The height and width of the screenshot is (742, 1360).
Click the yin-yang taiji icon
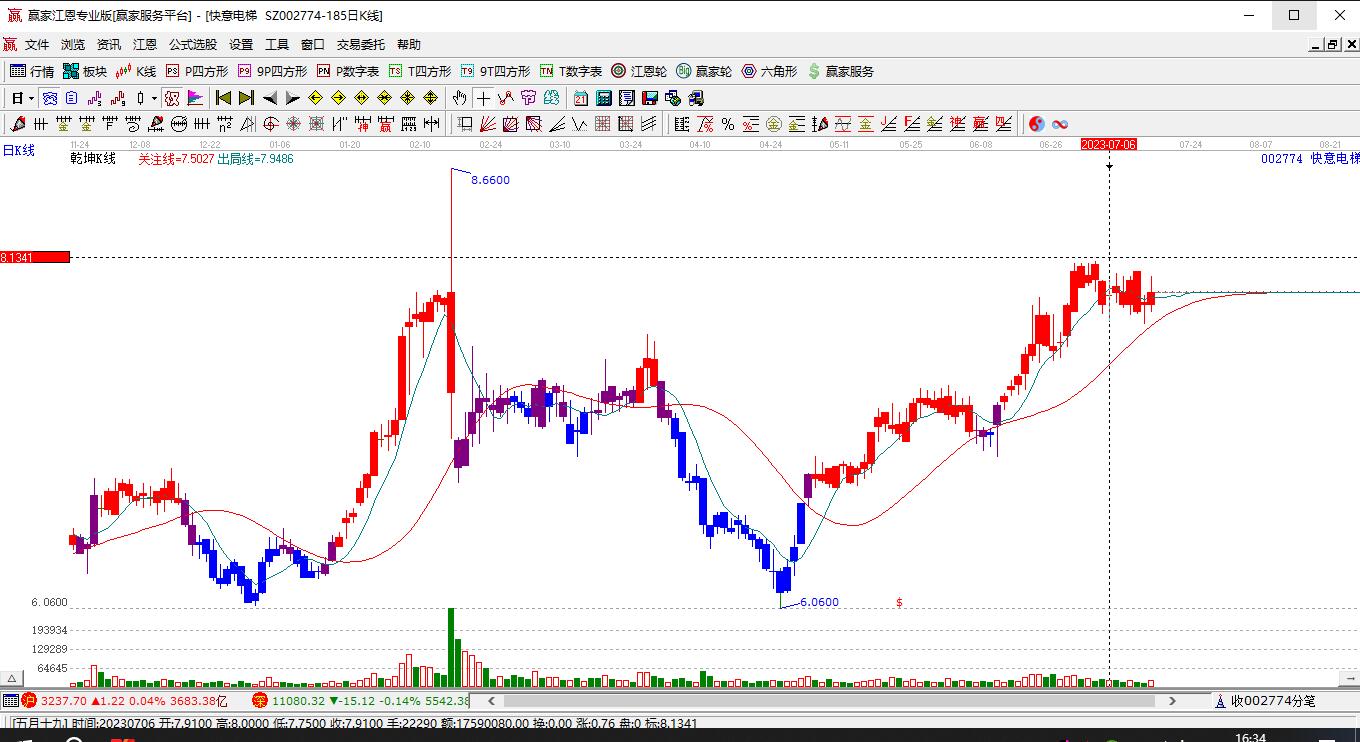coord(1037,124)
